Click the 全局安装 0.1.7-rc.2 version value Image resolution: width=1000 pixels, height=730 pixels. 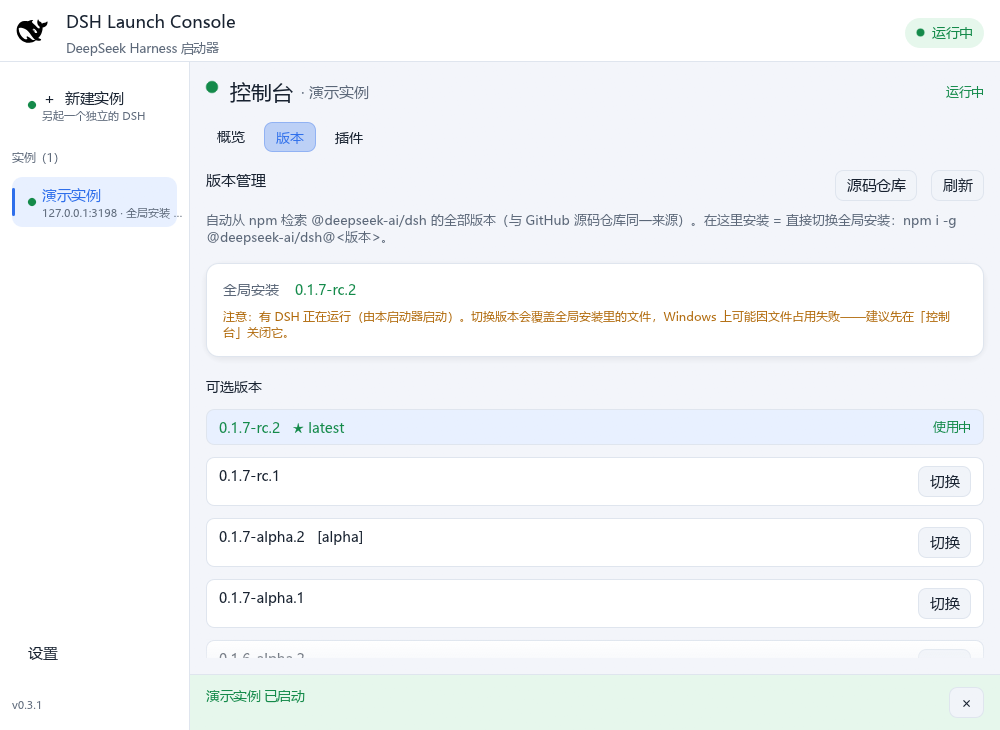click(x=325, y=290)
